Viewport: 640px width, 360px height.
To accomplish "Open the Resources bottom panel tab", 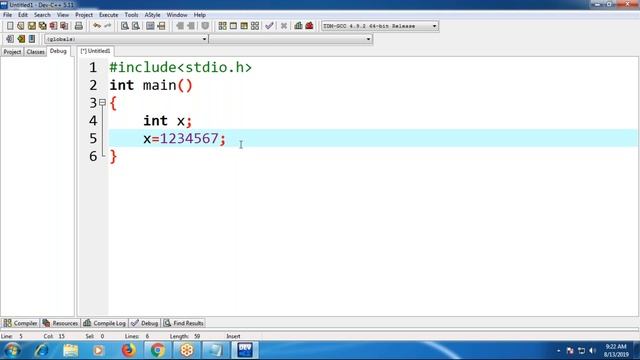I will [60, 323].
